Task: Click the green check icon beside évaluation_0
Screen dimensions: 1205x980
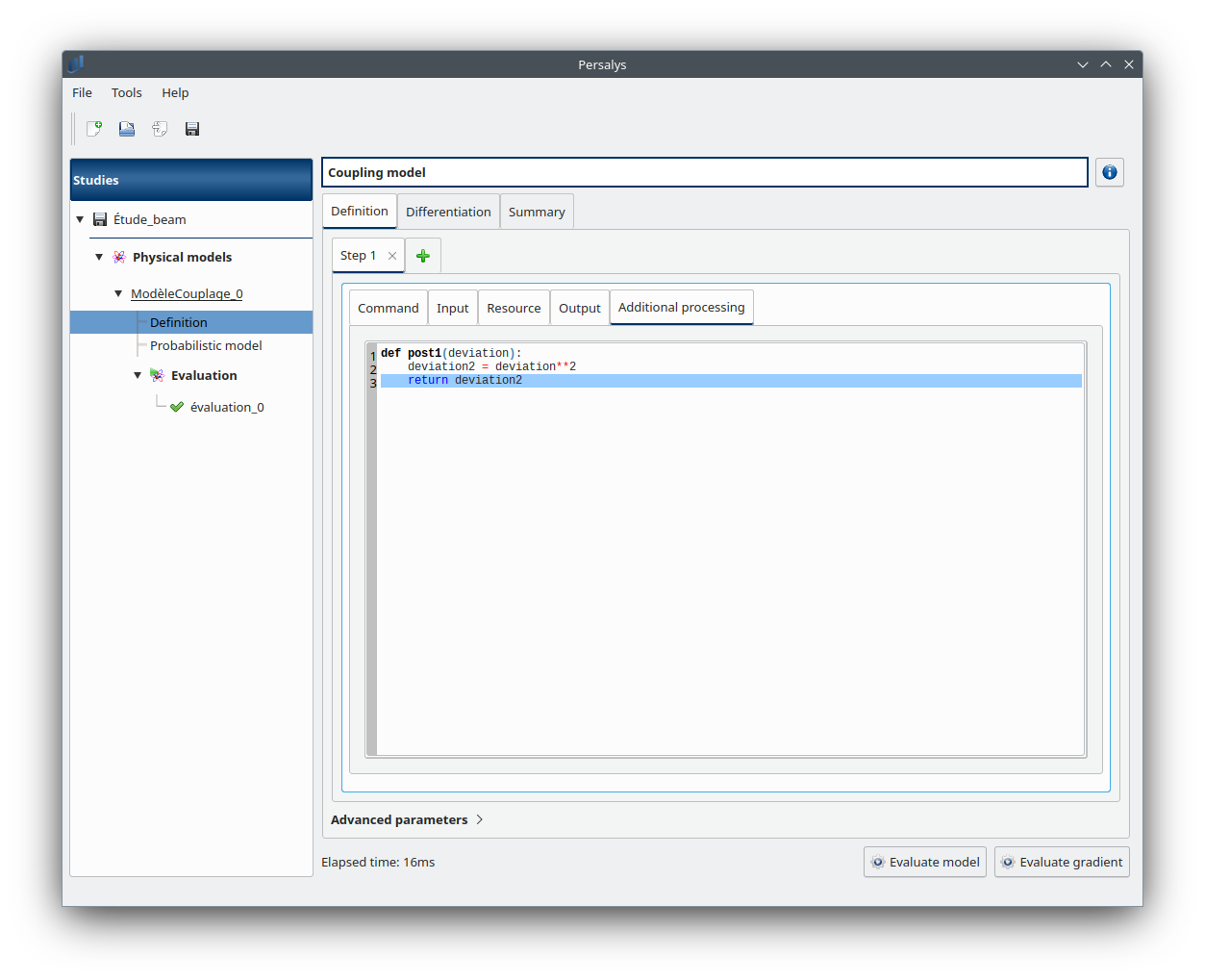Action: point(177,407)
